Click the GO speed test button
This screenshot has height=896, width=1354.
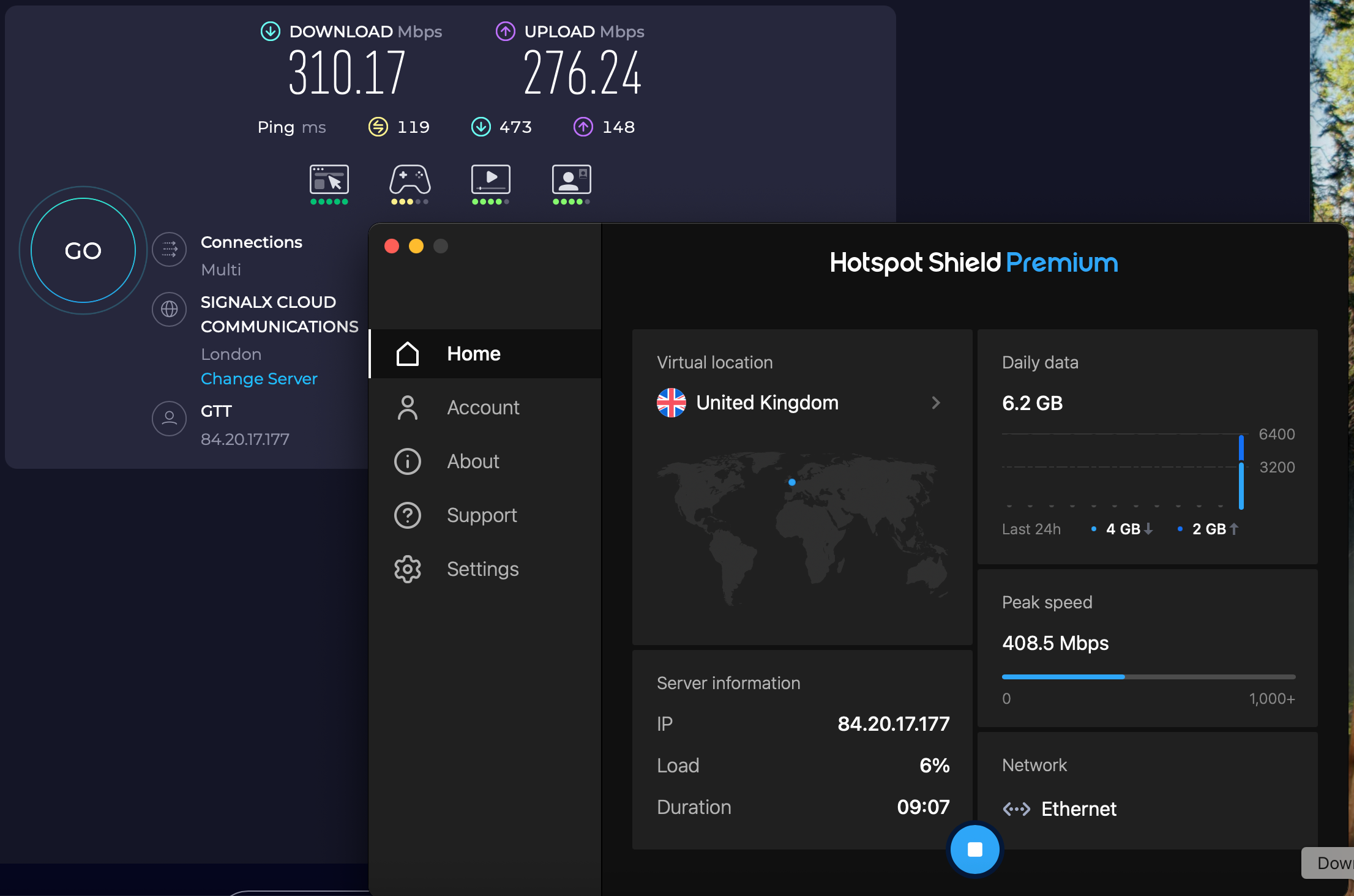pyautogui.click(x=83, y=250)
